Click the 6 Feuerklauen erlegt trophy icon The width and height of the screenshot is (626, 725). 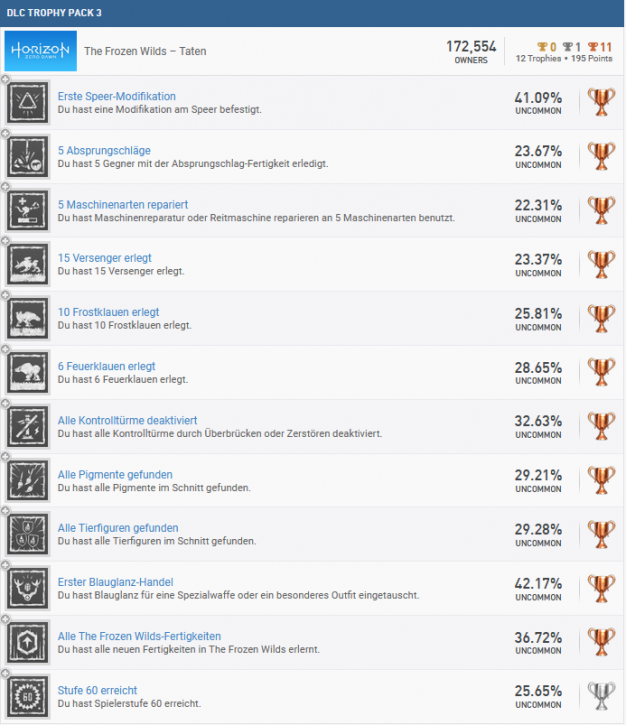28,373
